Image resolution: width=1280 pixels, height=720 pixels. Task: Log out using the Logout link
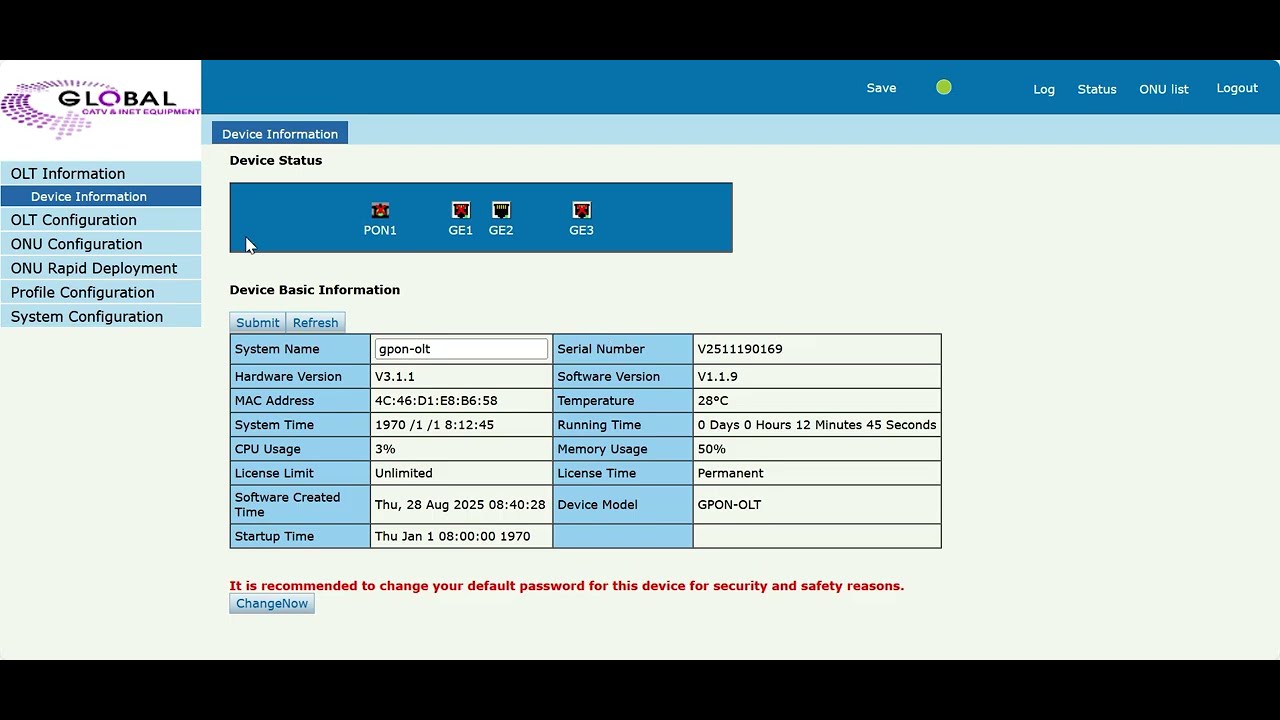click(x=1237, y=88)
